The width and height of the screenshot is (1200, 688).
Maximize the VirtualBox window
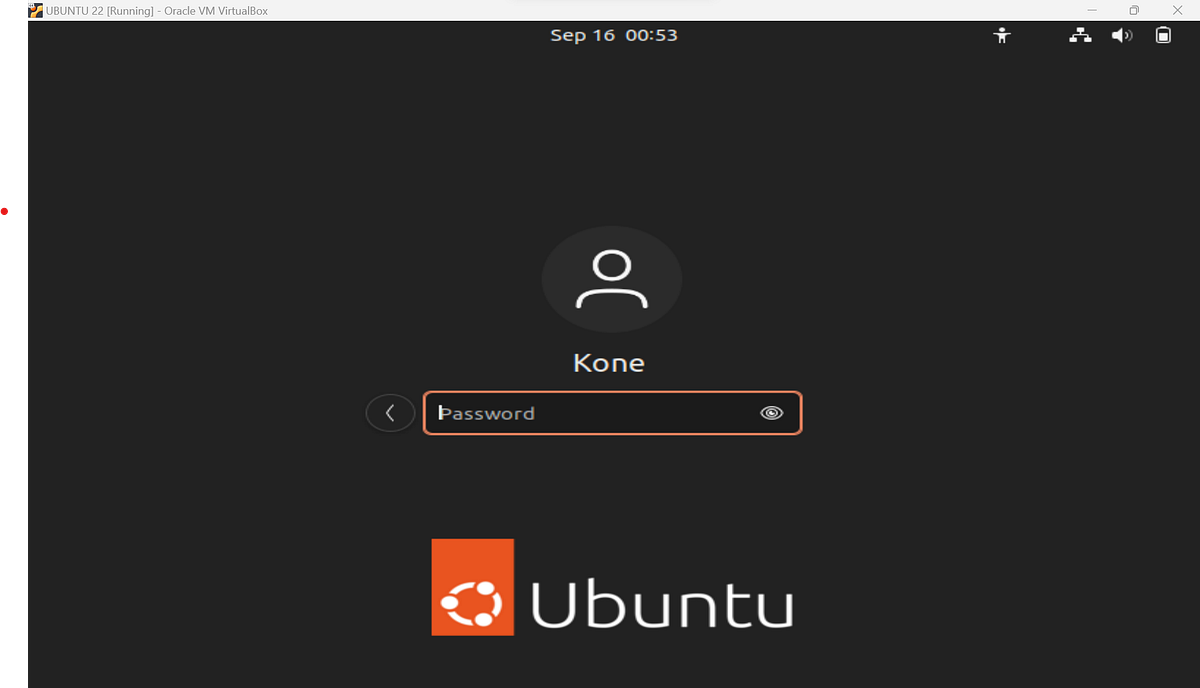[1134, 10]
